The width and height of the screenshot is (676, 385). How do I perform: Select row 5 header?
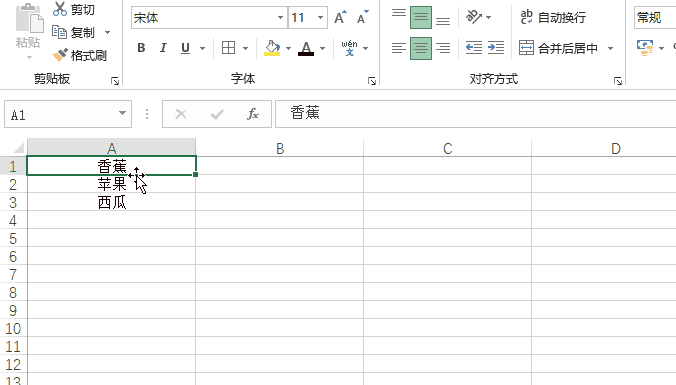click(13, 238)
